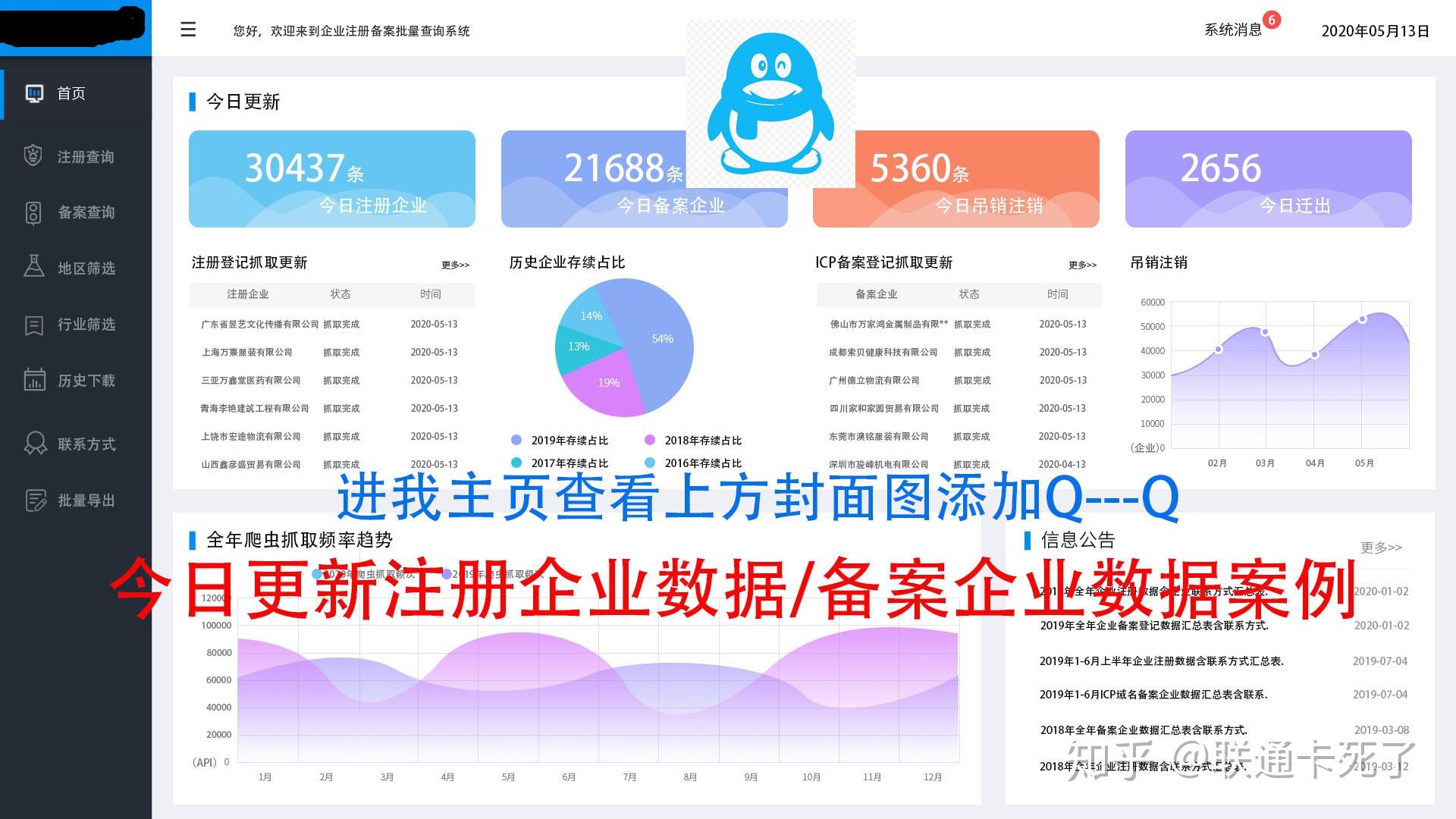
Task: Open 地区筛选 flask icon
Action: [34, 267]
